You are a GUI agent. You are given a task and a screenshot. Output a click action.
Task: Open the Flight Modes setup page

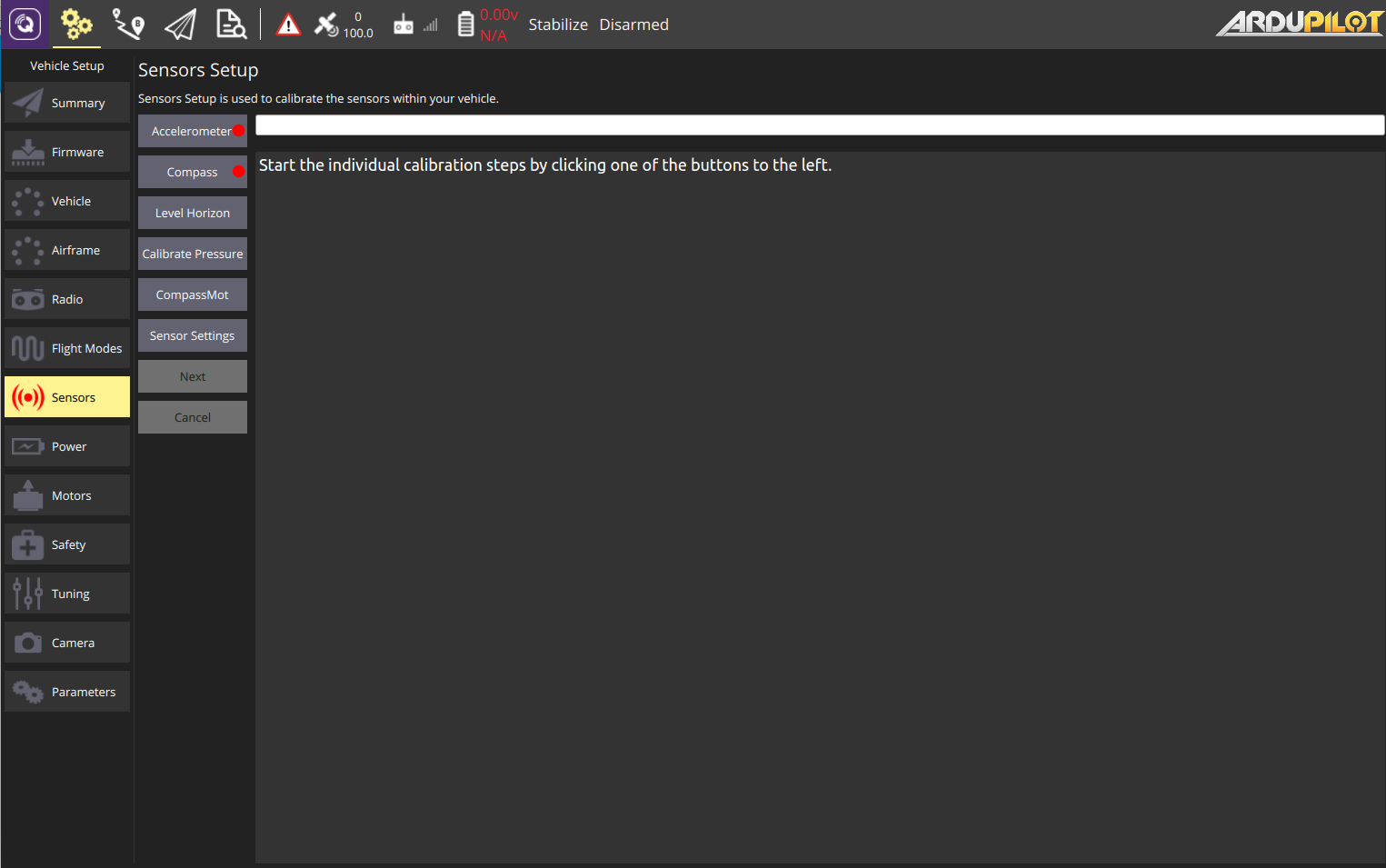point(67,348)
